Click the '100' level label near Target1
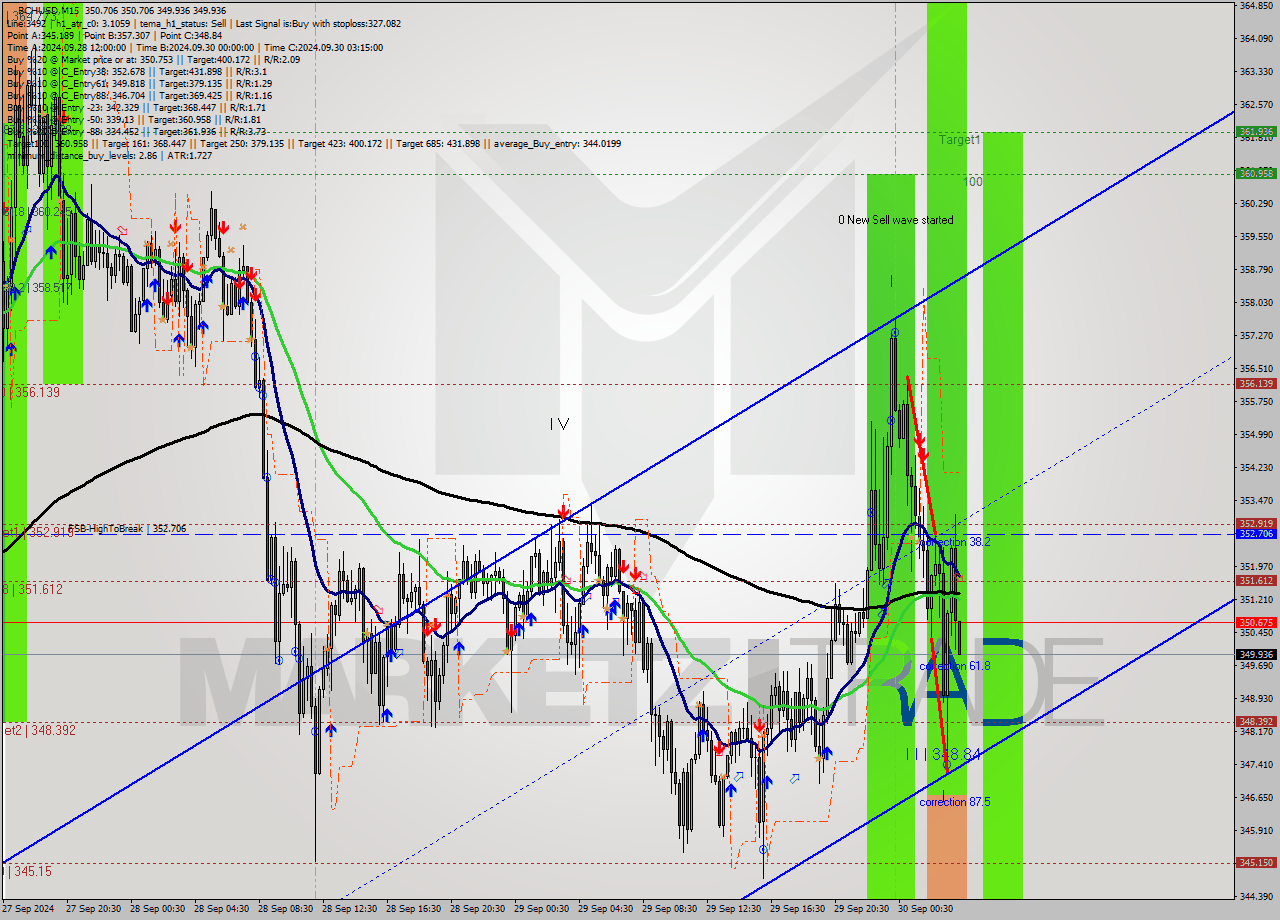This screenshot has width=1280, height=920. 973,182
